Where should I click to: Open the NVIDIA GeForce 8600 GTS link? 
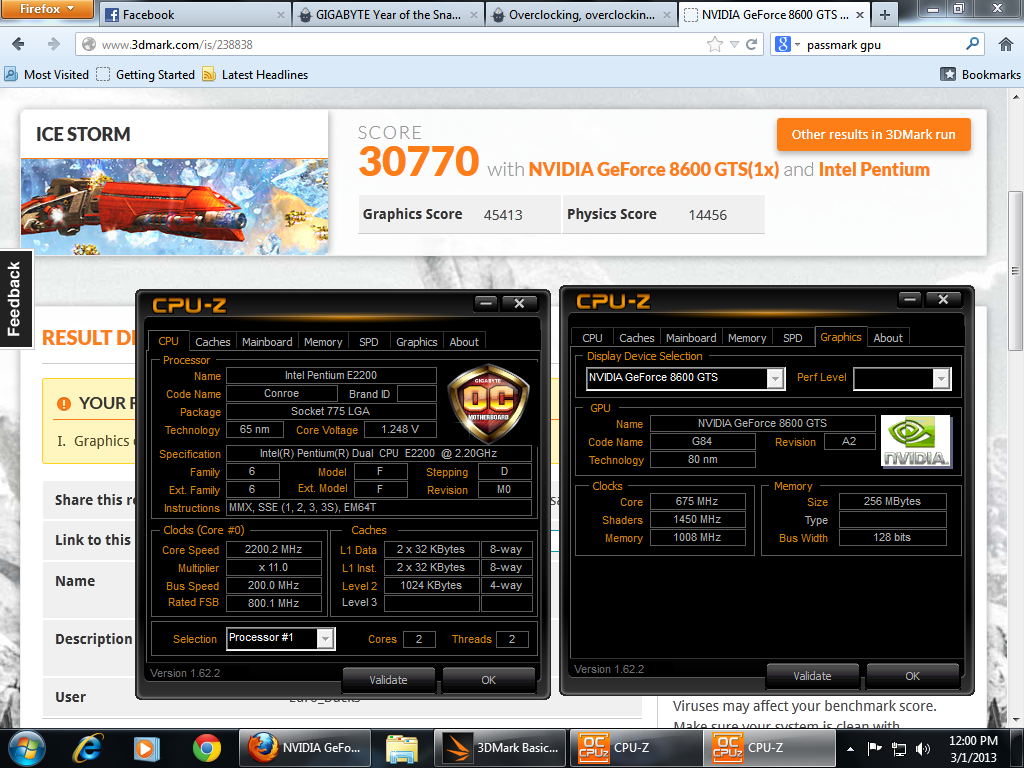point(653,170)
